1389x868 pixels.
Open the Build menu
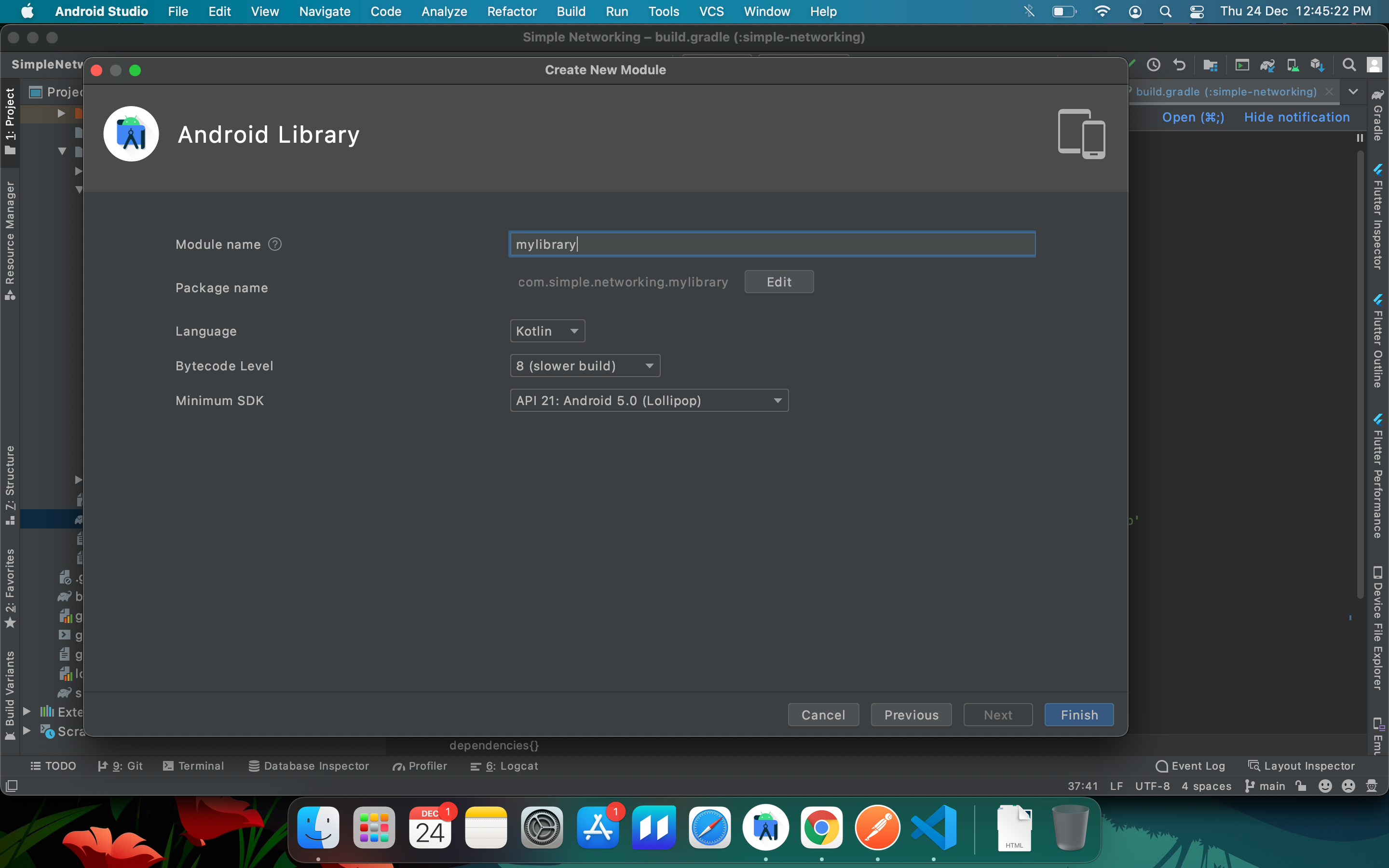[571, 12]
